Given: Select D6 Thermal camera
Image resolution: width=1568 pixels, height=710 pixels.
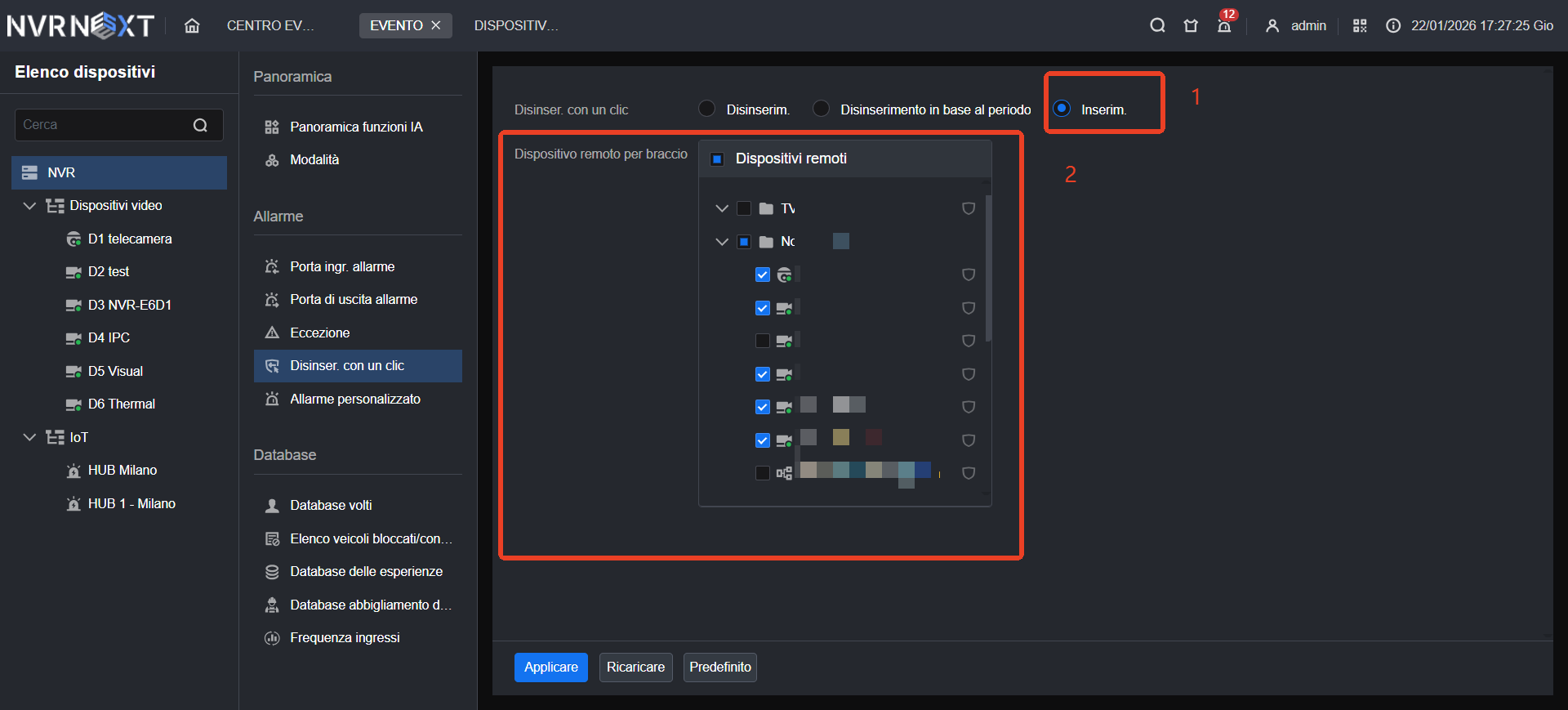Looking at the screenshot, I should 110,404.
